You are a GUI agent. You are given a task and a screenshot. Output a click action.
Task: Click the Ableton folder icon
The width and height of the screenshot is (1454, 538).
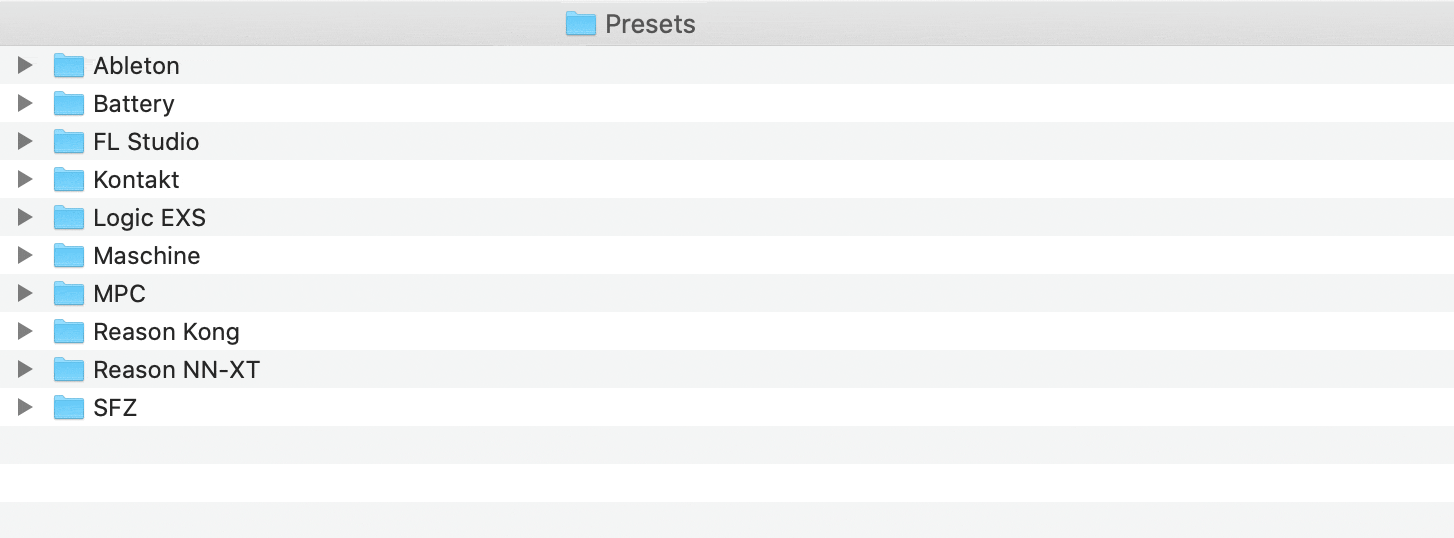point(68,66)
